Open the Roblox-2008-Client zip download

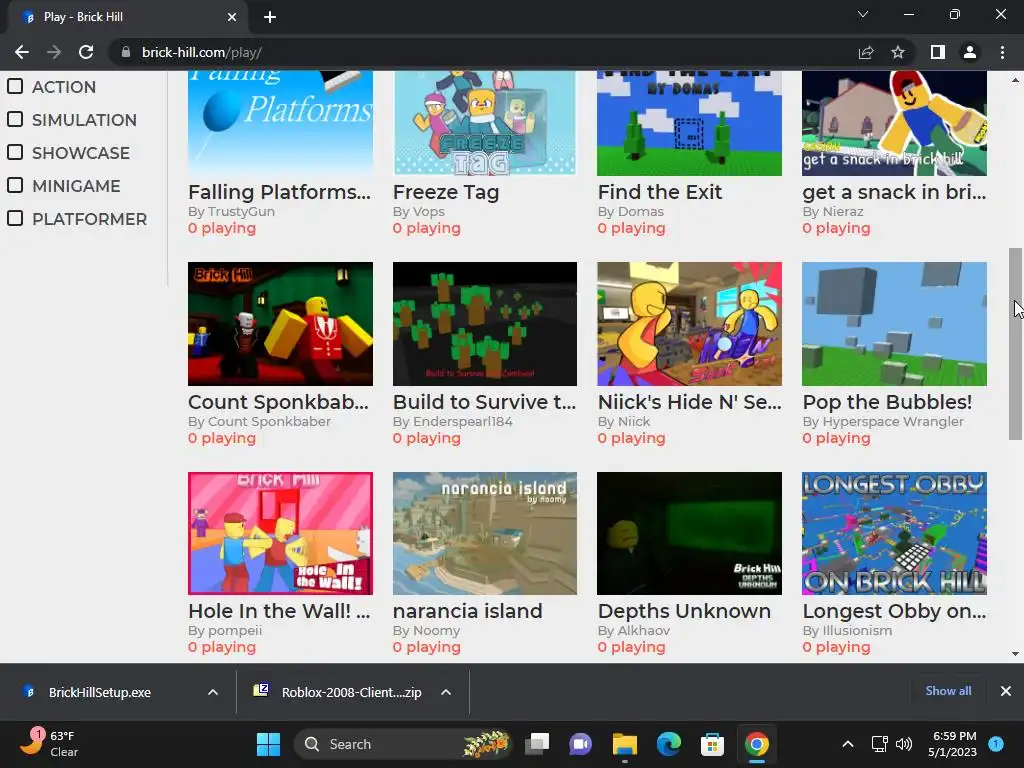click(351, 692)
